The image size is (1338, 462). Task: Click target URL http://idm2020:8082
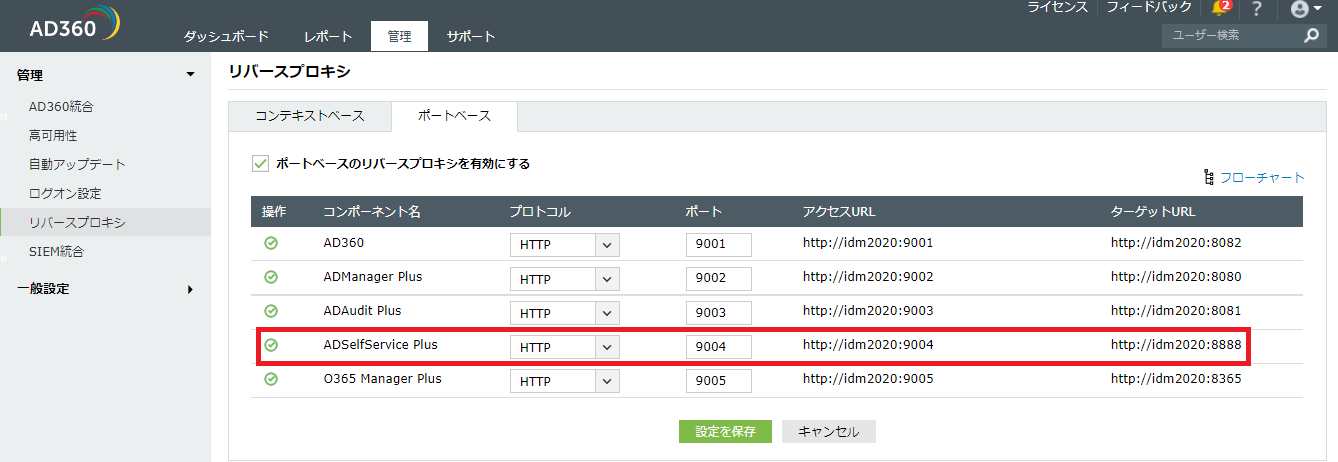tap(1176, 243)
